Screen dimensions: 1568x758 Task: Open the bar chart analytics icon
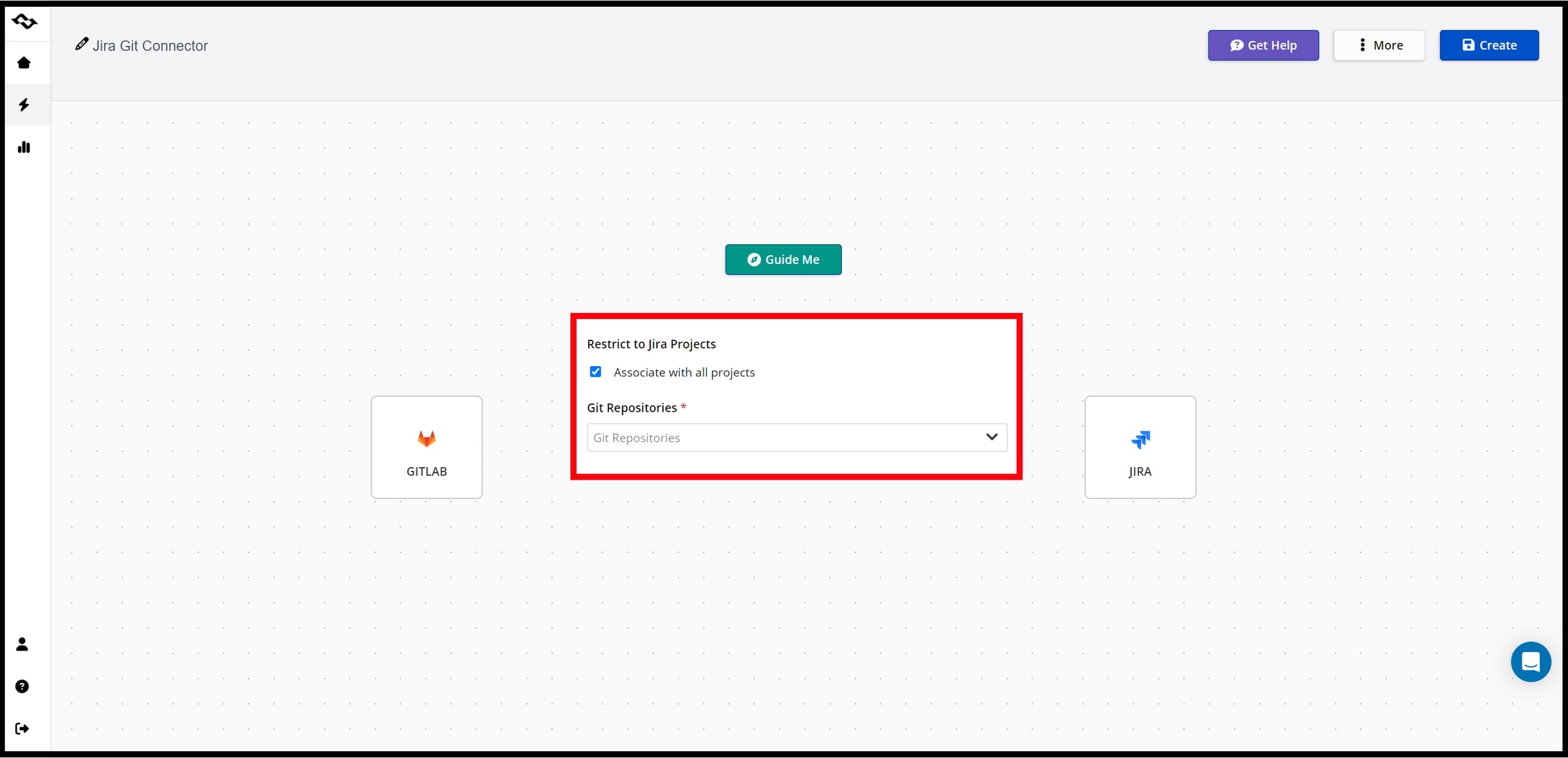tap(24, 147)
